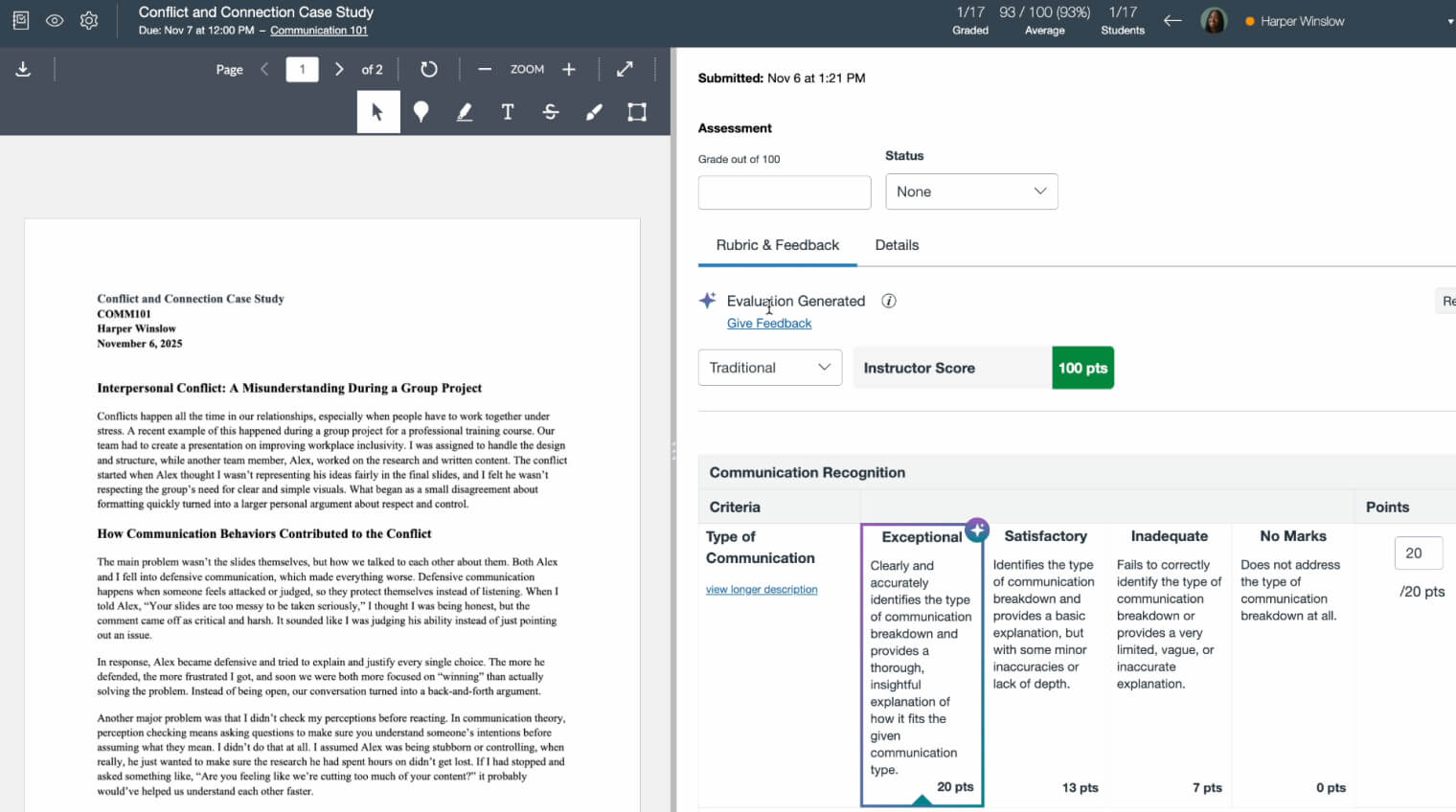Screen dimensions: 1456x812
Task: Open the gradebook icon at top left
Action: [x=20, y=20]
